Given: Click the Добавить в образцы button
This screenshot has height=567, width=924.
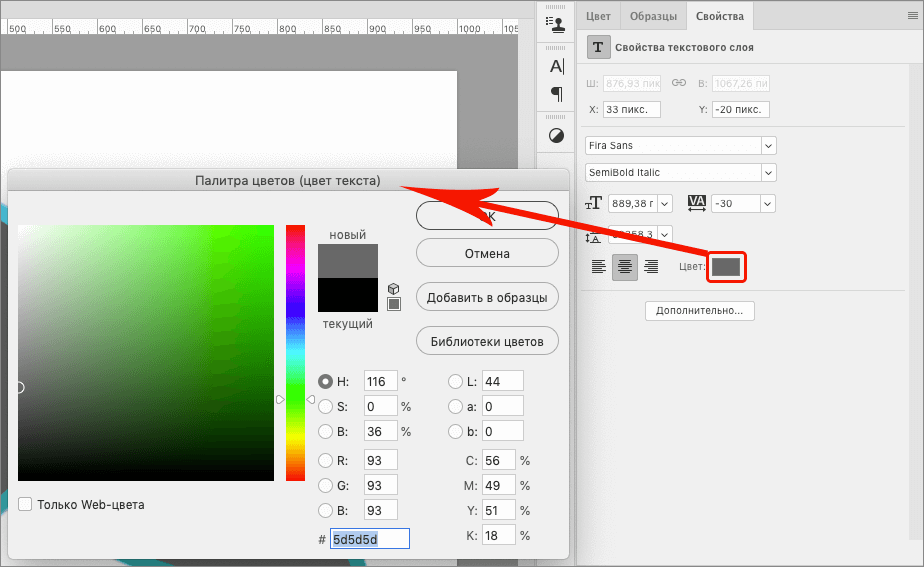Looking at the screenshot, I should click(487, 298).
